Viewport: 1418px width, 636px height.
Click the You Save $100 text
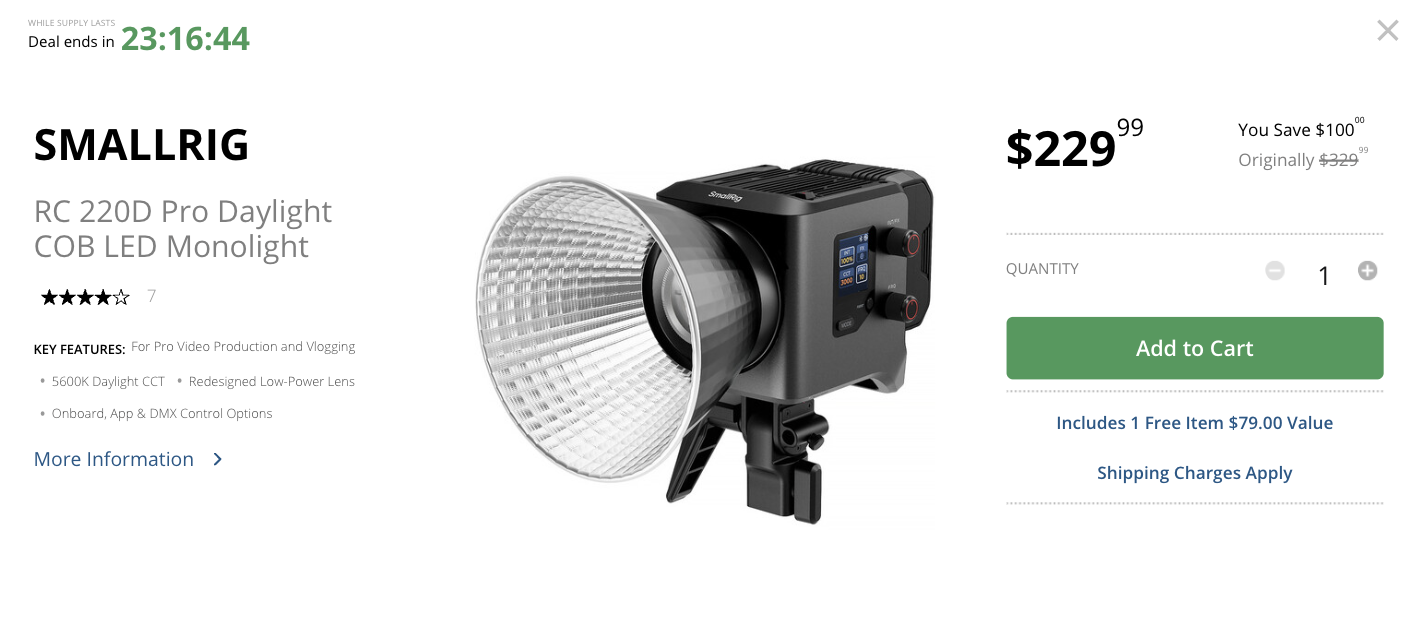pos(1301,128)
